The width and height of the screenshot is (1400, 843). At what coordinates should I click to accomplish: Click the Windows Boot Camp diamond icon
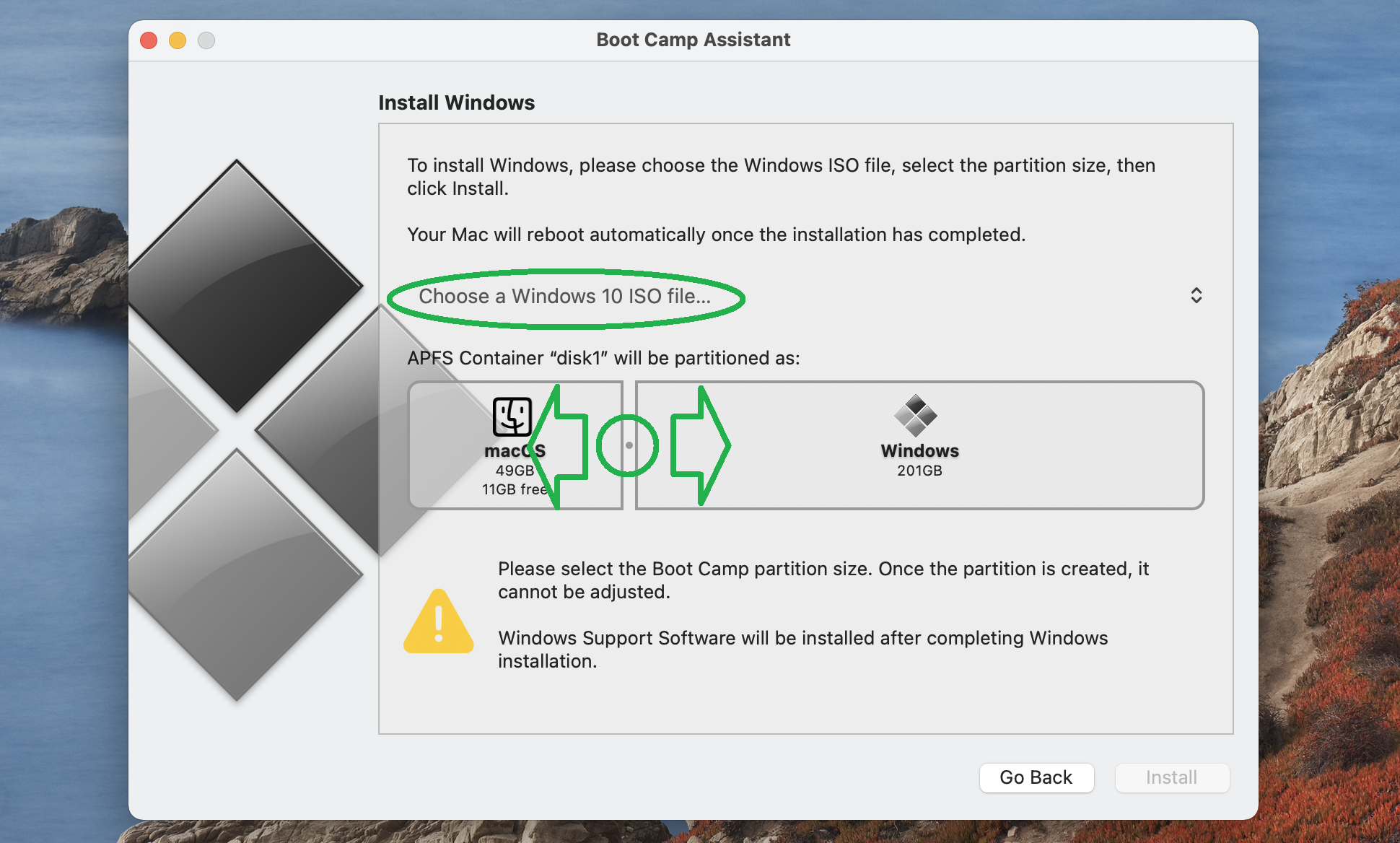tap(915, 415)
